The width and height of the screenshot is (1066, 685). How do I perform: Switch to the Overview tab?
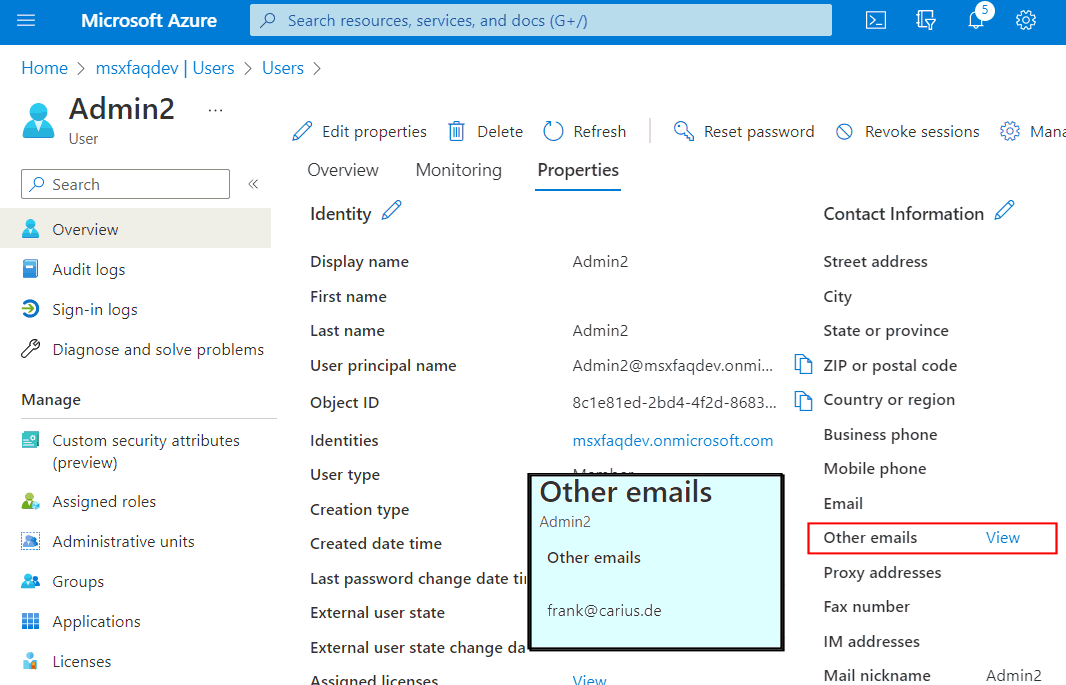[343, 170]
